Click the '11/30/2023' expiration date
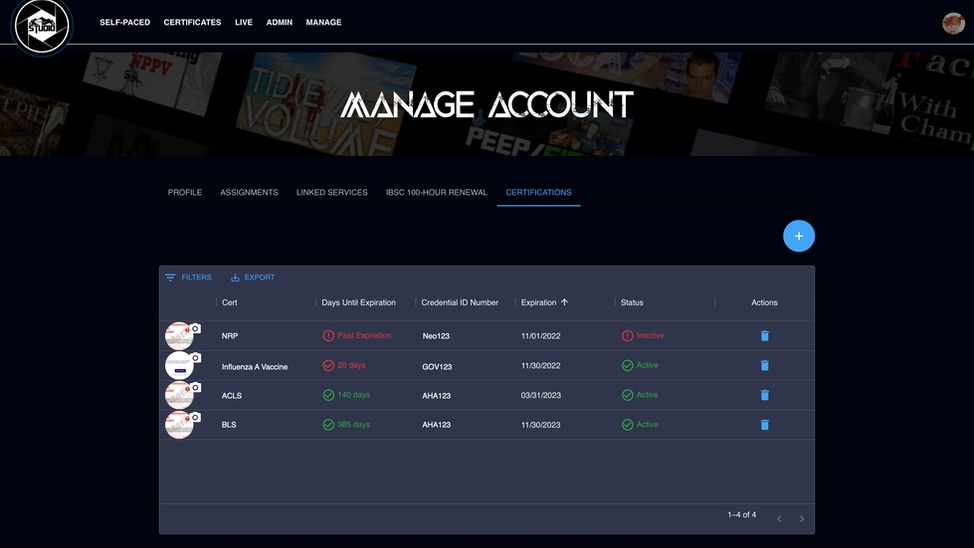The height and width of the screenshot is (548, 974). [540, 425]
